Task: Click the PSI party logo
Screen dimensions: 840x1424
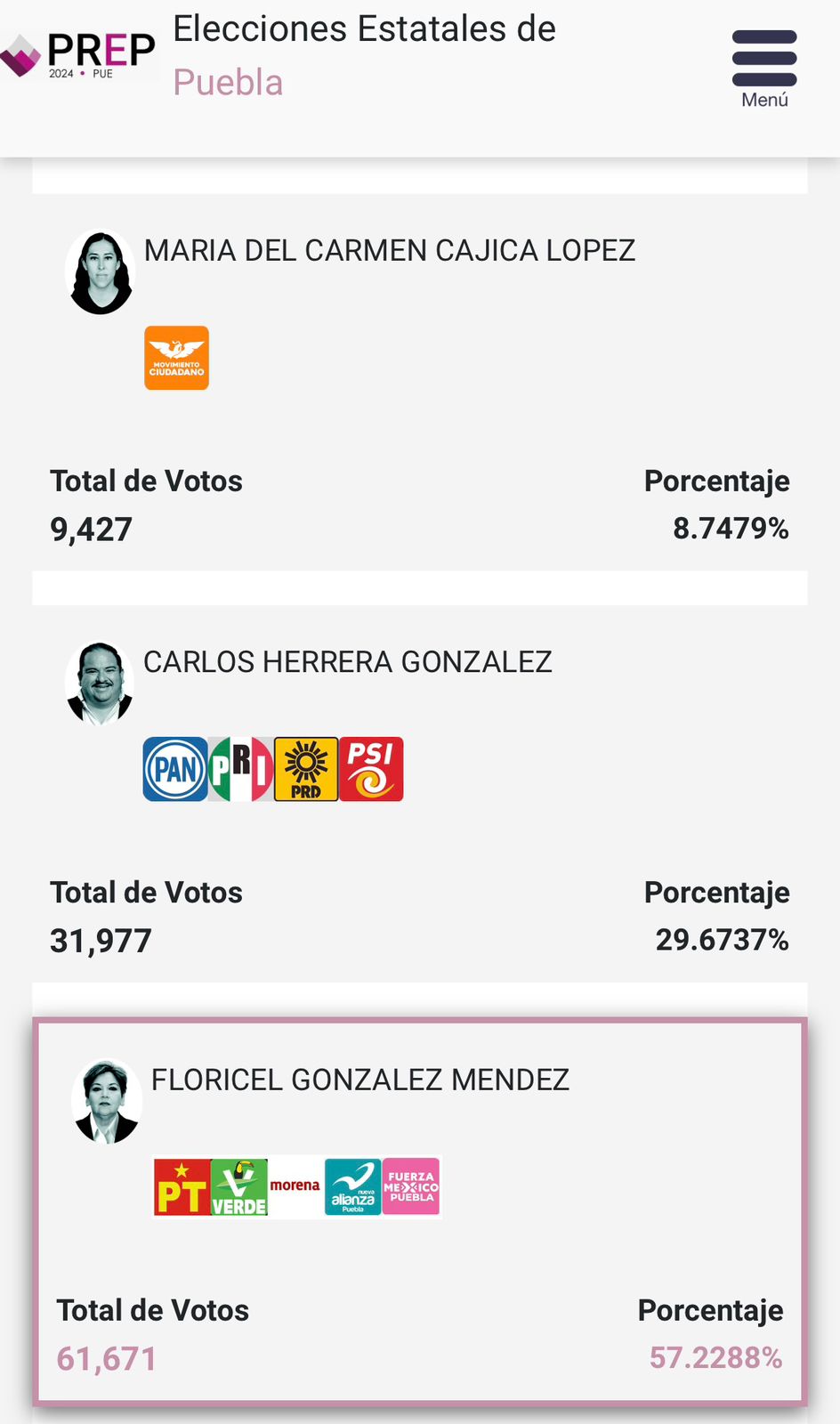Action: coord(371,769)
